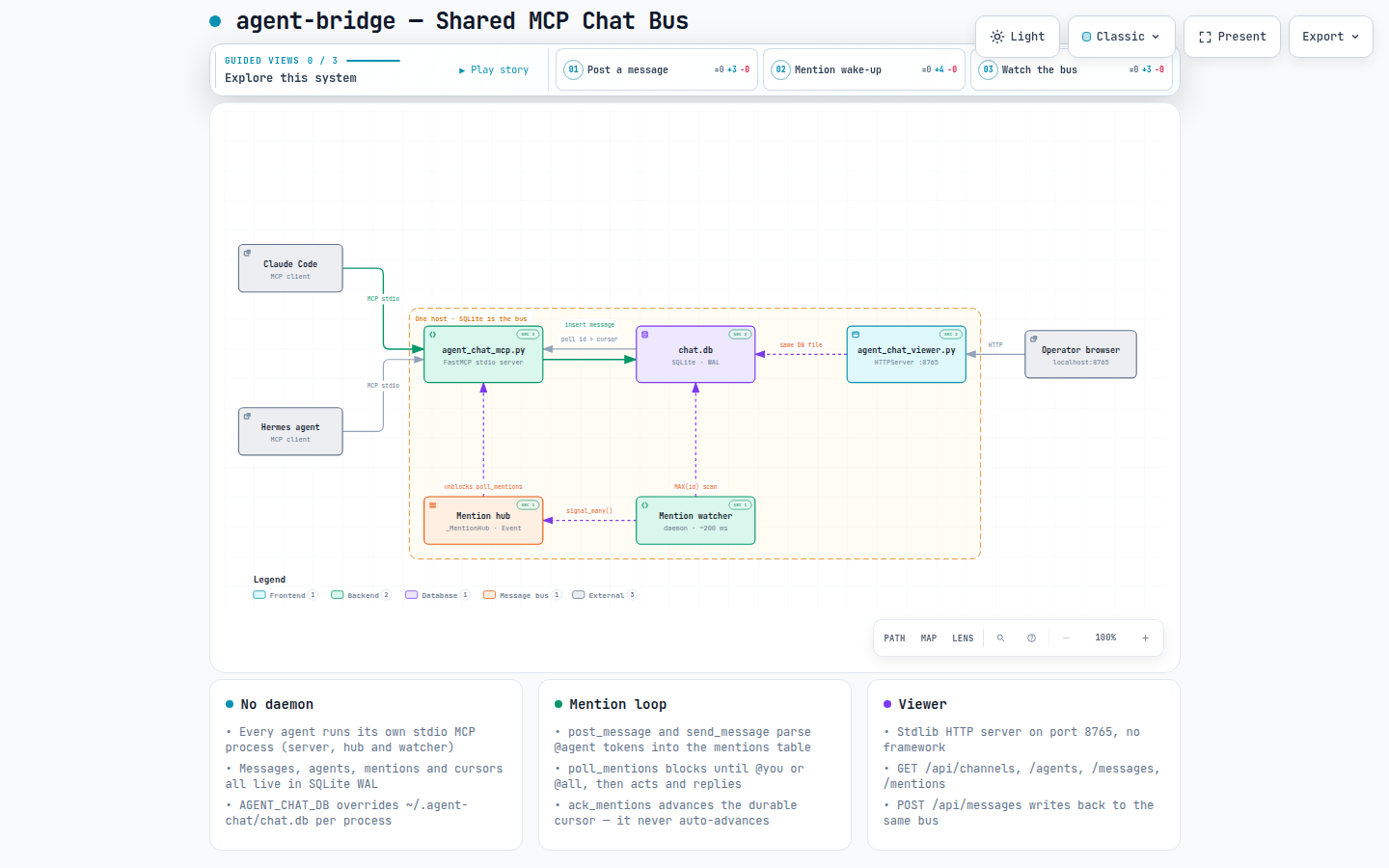1389x868 pixels.
Task: Zoom in with the plus button
Action: pyautogui.click(x=1145, y=638)
